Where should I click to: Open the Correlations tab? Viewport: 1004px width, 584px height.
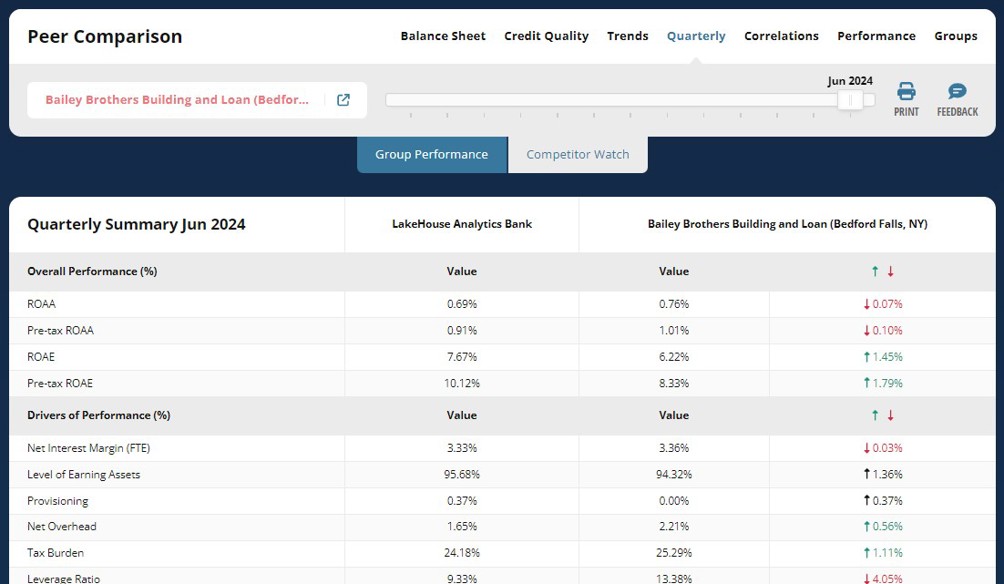pos(781,36)
